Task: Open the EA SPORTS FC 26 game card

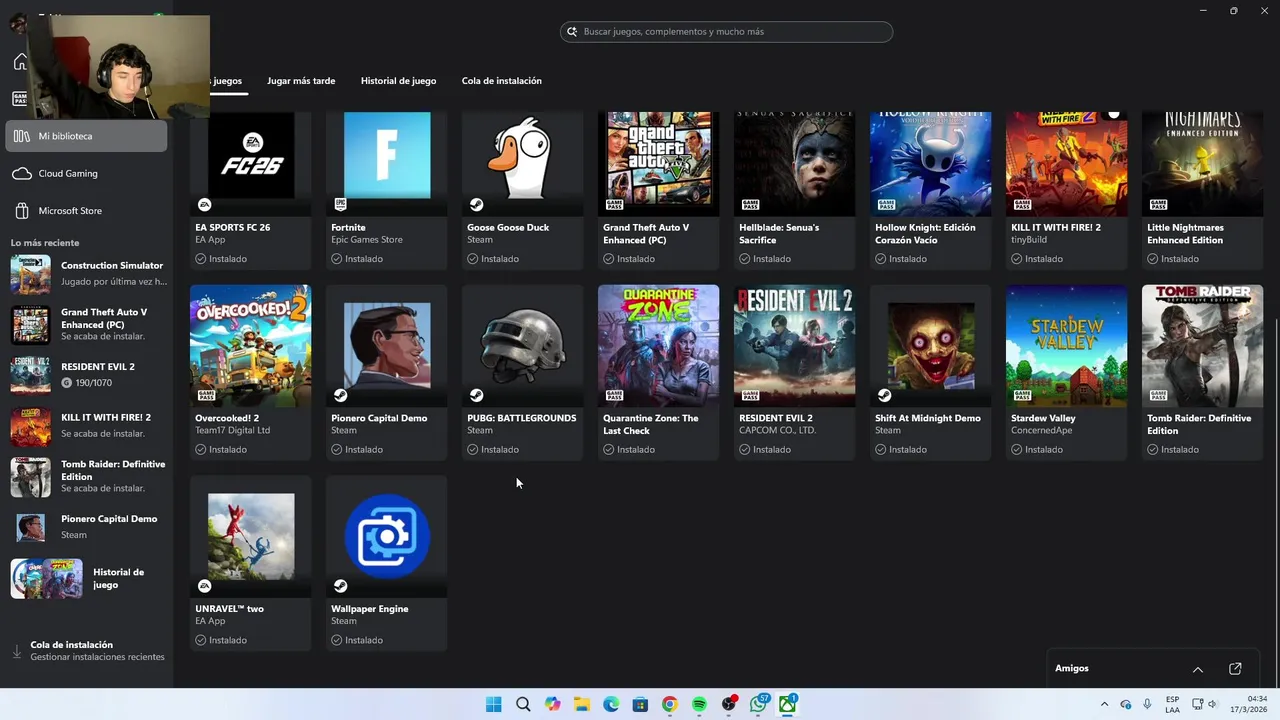Action: pyautogui.click(x=251, y=190)
